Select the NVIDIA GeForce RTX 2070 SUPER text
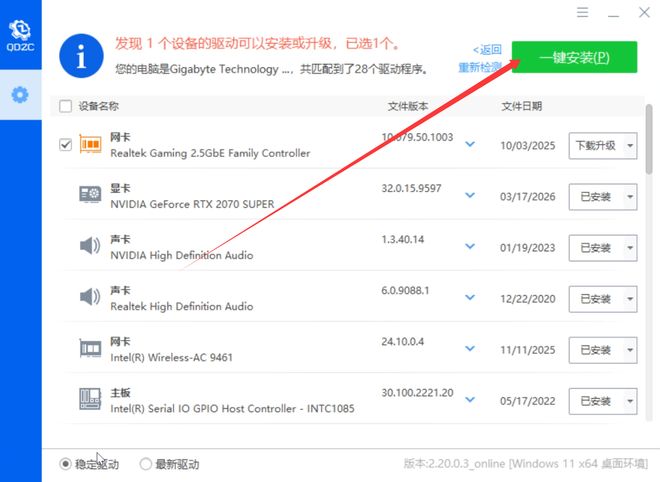The width and height of the screenshot is (660, 482). tap(192, 204)
